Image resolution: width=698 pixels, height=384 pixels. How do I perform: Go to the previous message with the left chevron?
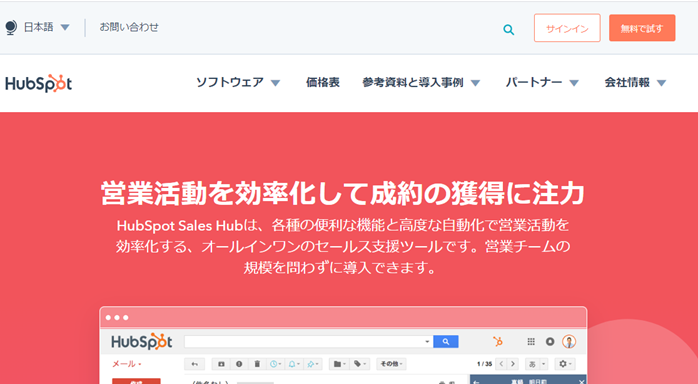(x=502, y=364)
